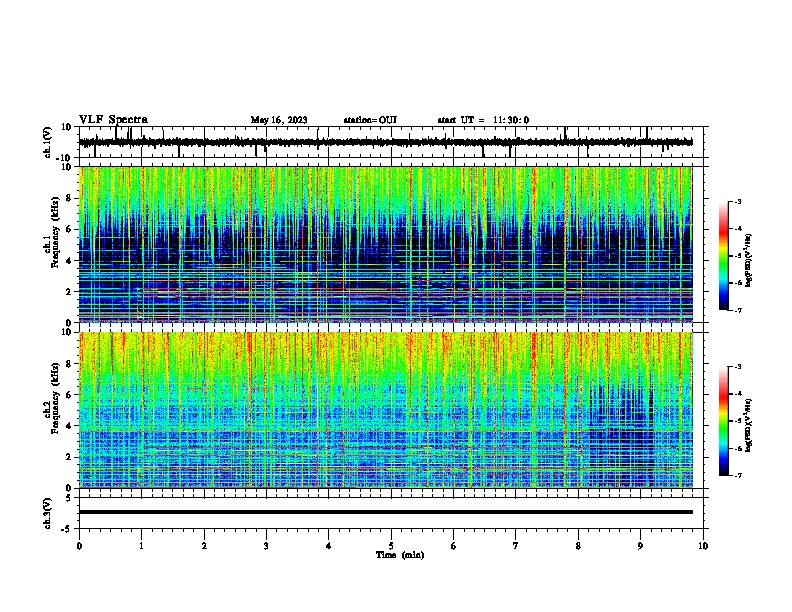The height and width of the screenshot is (612, 792).
Task: Click time axis tick label "8"
Action: tap(578, 546)
